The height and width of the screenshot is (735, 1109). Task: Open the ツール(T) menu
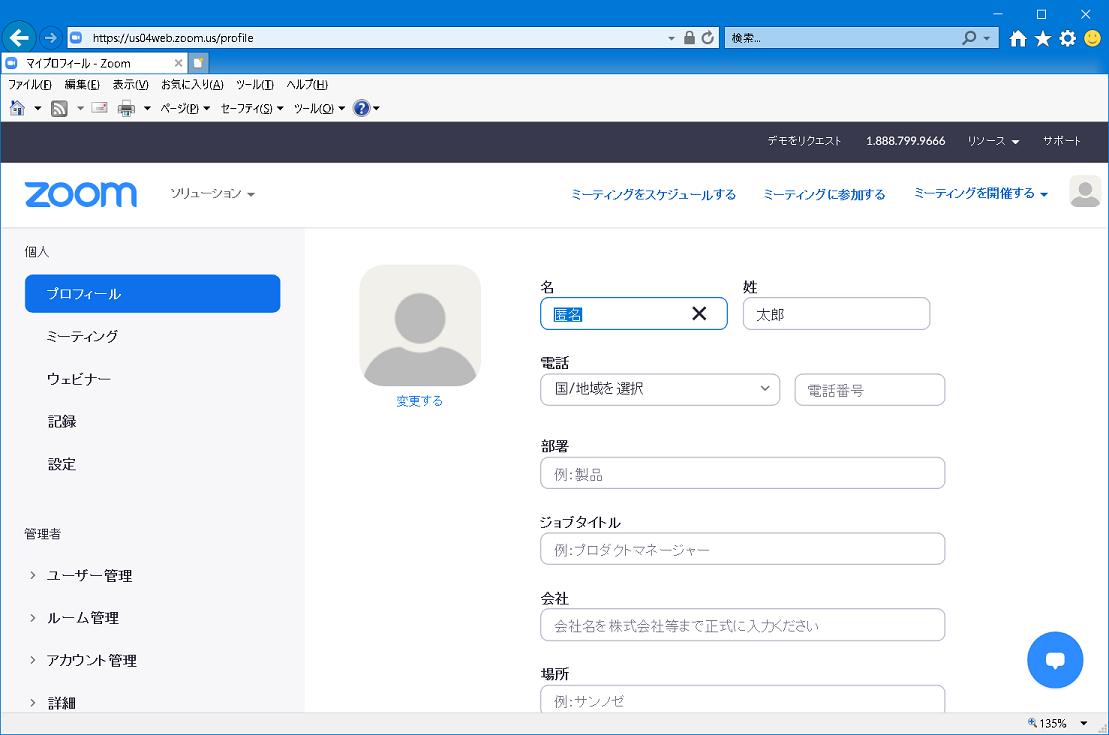point(255,84)
